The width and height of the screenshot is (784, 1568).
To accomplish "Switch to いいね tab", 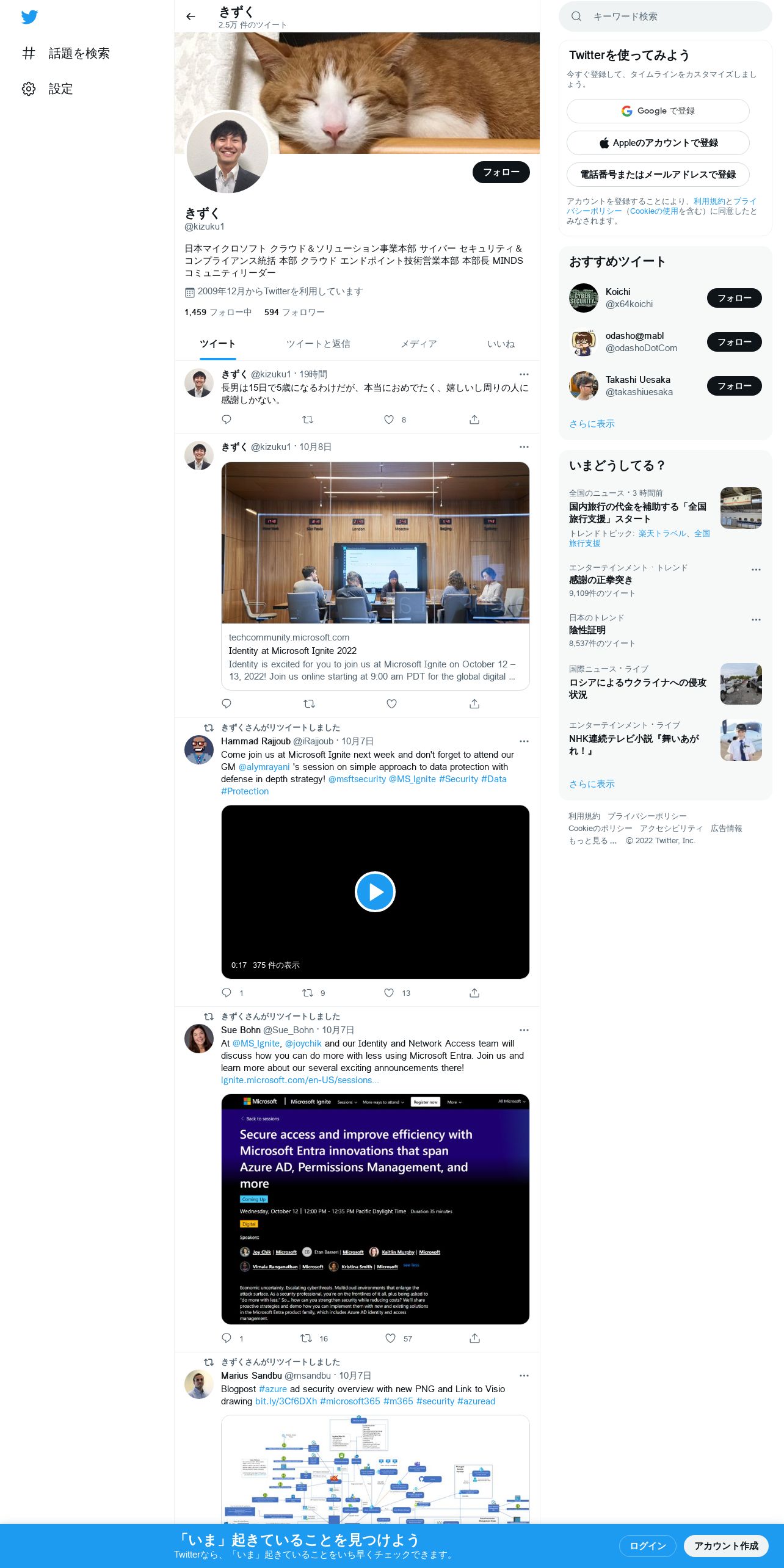I will click(501, 344).
